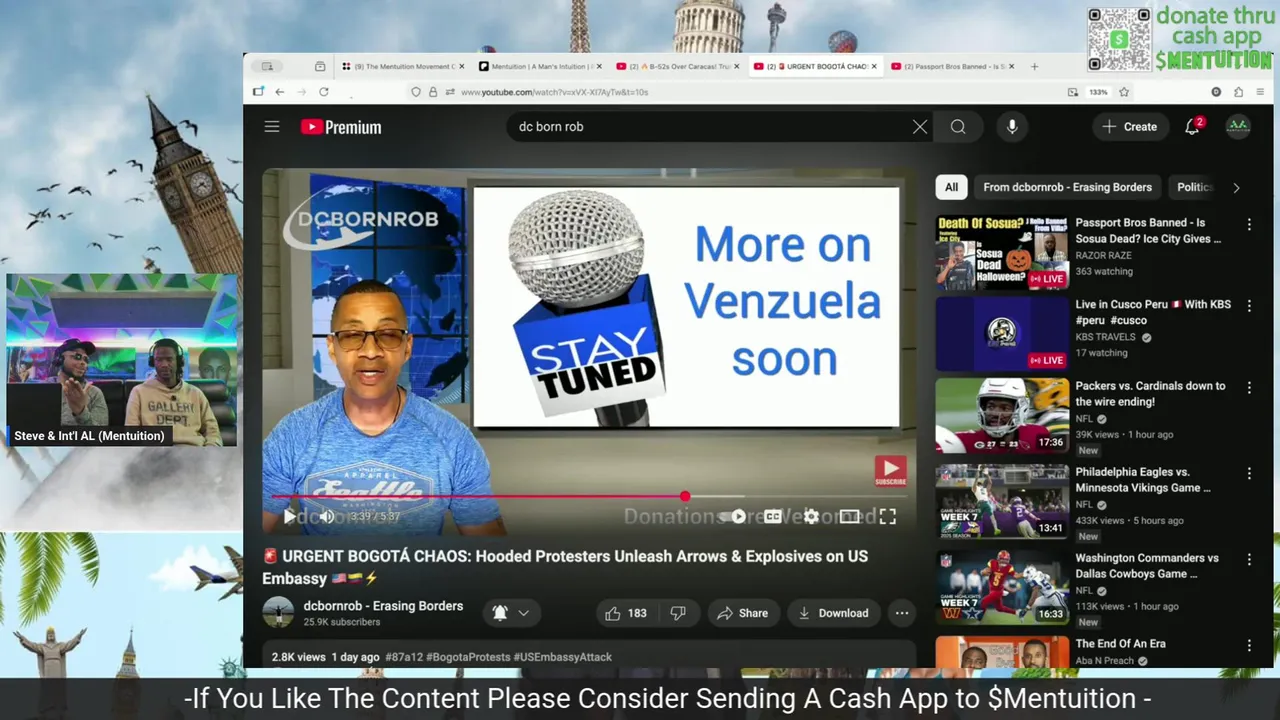
Task: Click the magnifier search button
Action: [958, 127]
